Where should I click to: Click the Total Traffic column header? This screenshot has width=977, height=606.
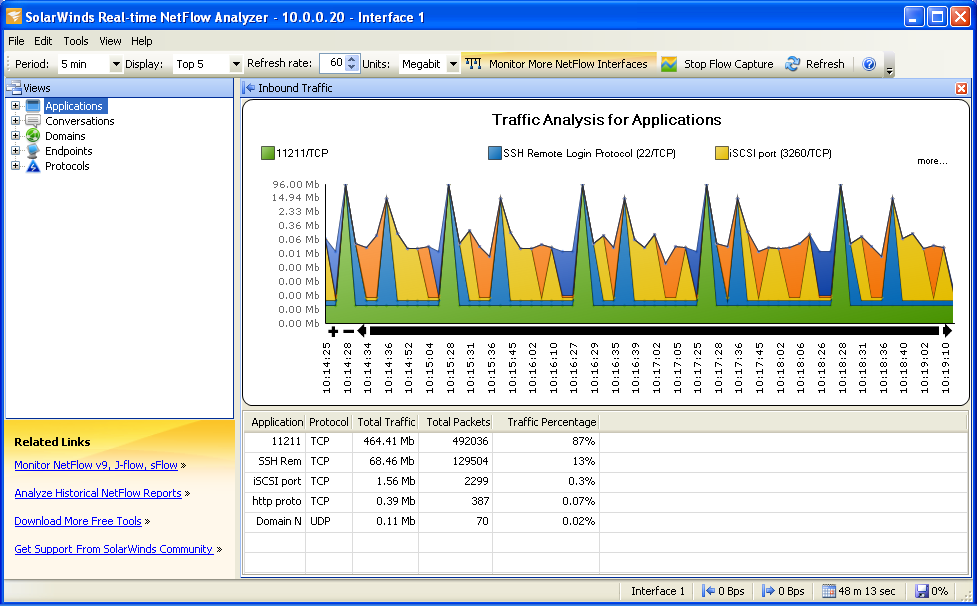tap(386, 421)
